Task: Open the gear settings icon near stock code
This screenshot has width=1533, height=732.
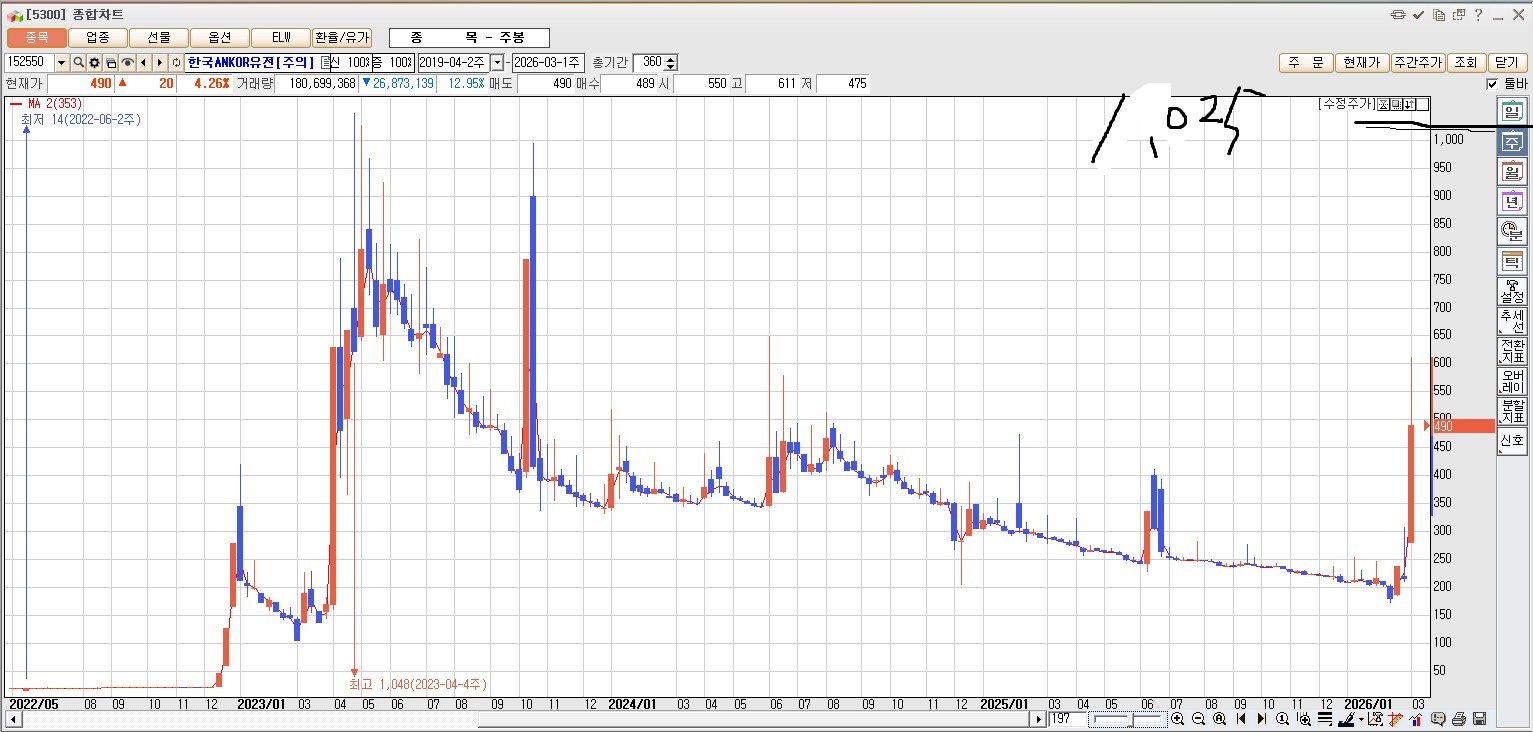Action: tap(95, 63)
